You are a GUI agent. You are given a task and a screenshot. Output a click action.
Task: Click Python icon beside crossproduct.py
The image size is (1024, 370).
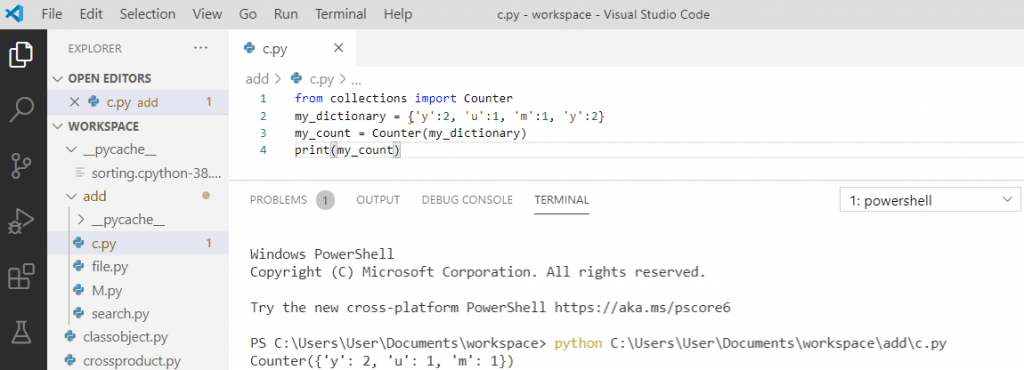pos(71,360)
